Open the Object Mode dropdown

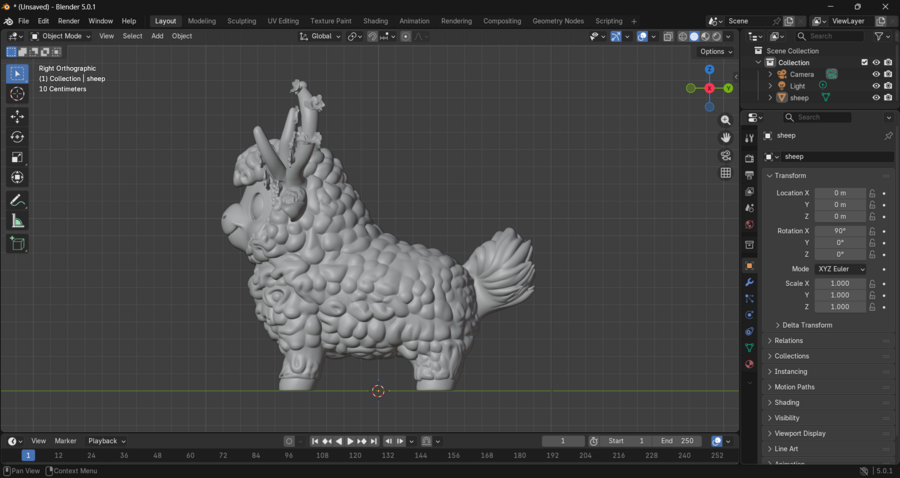(60, 36)
